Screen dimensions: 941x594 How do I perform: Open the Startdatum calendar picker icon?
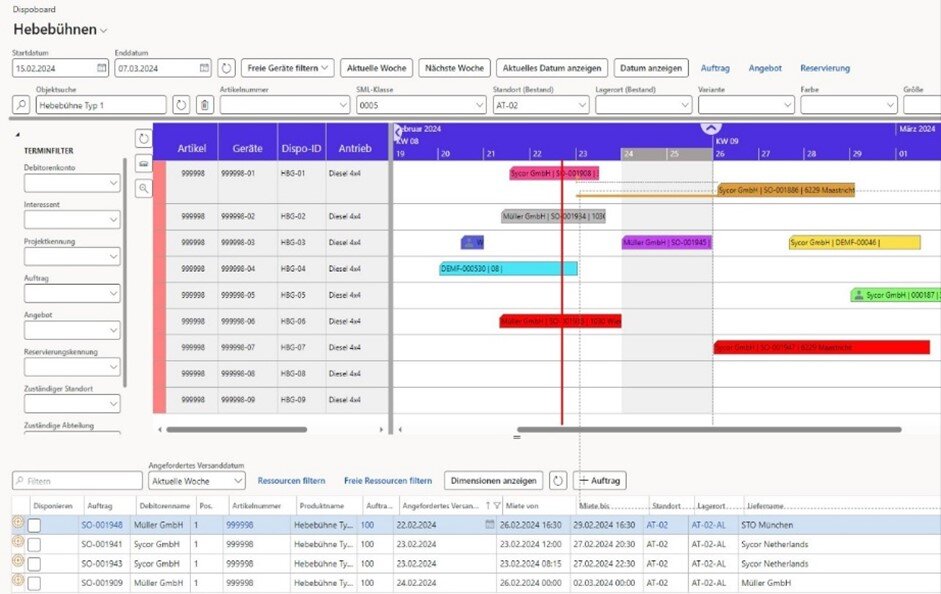[x=101, y=68]
